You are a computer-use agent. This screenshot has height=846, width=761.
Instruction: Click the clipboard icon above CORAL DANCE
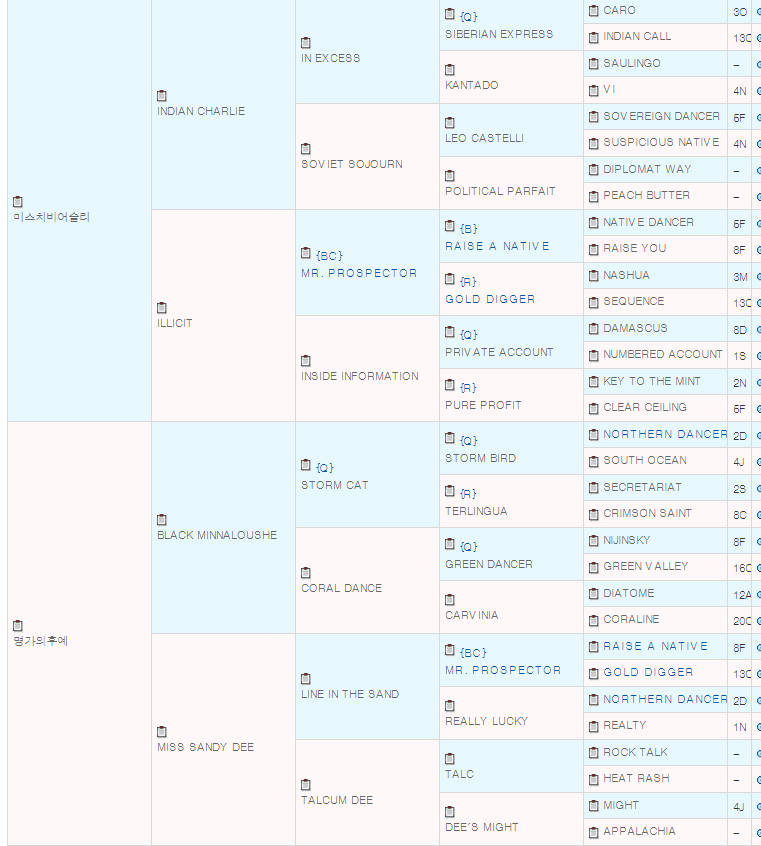click(306, 573)
